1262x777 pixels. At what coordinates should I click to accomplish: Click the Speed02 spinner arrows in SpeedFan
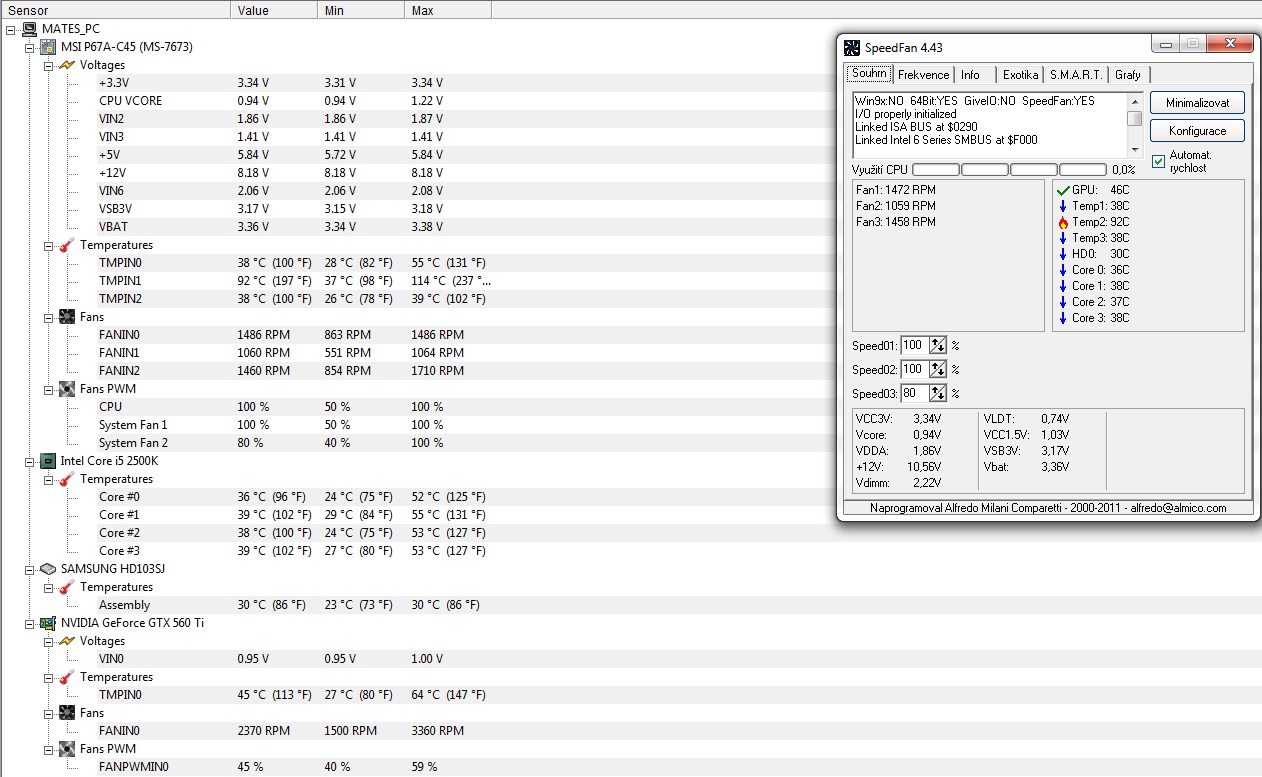[937, 369]
